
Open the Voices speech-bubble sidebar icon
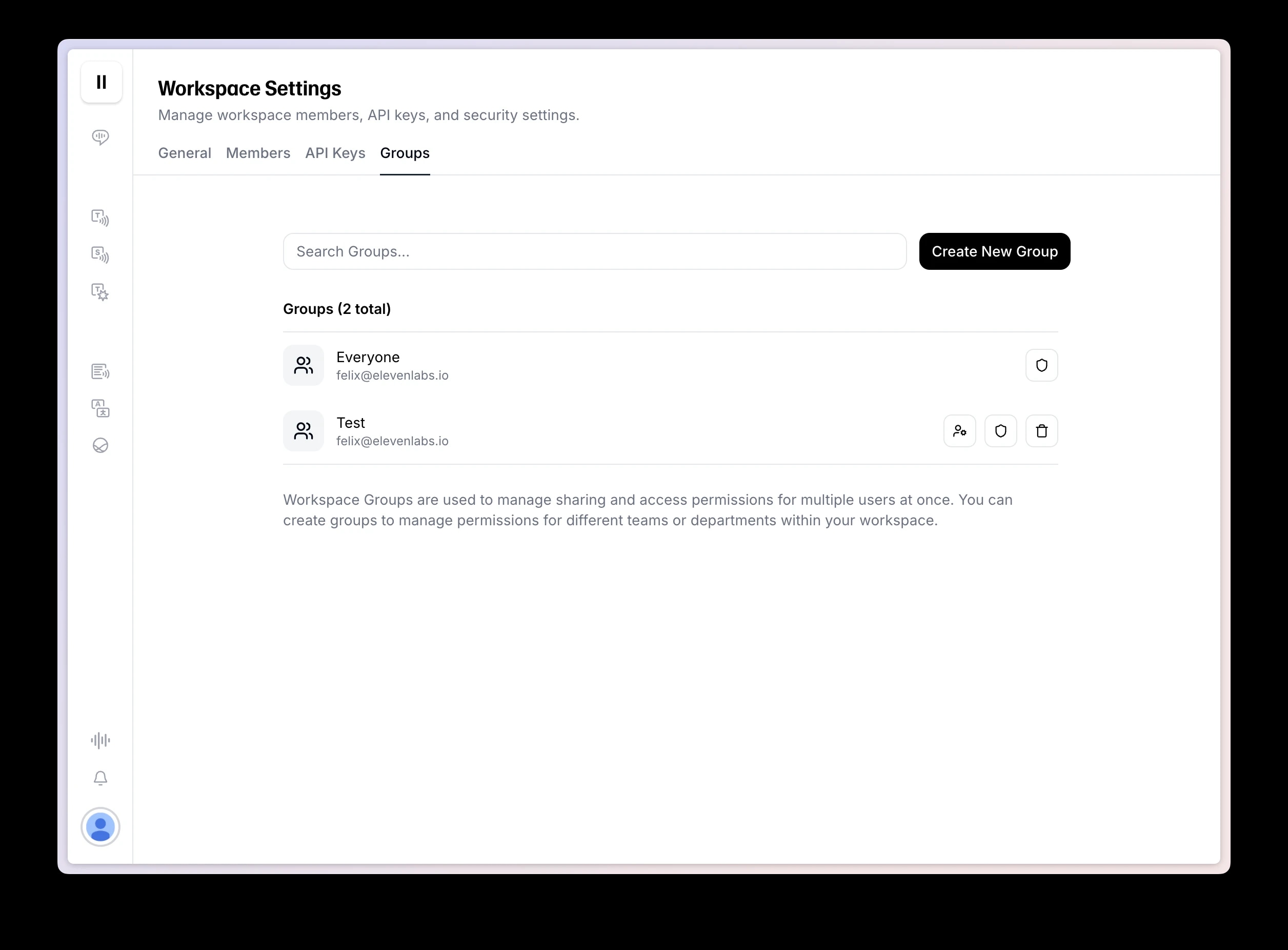click(100, 137)
